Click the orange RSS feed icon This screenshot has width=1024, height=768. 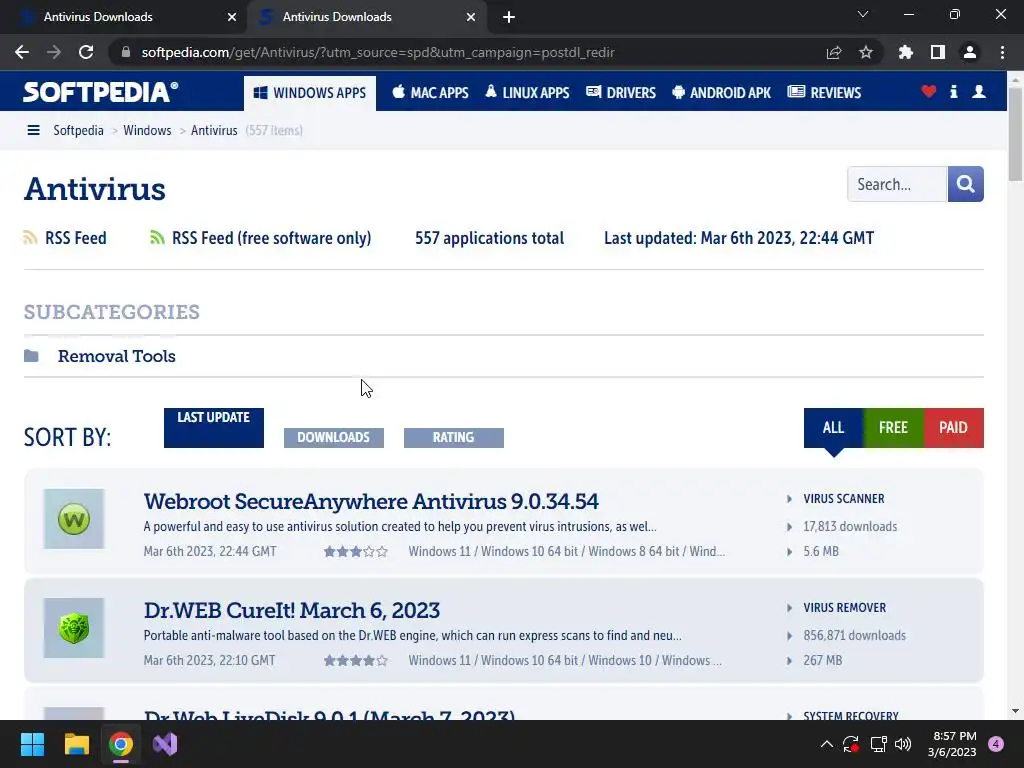click(30, 238)
